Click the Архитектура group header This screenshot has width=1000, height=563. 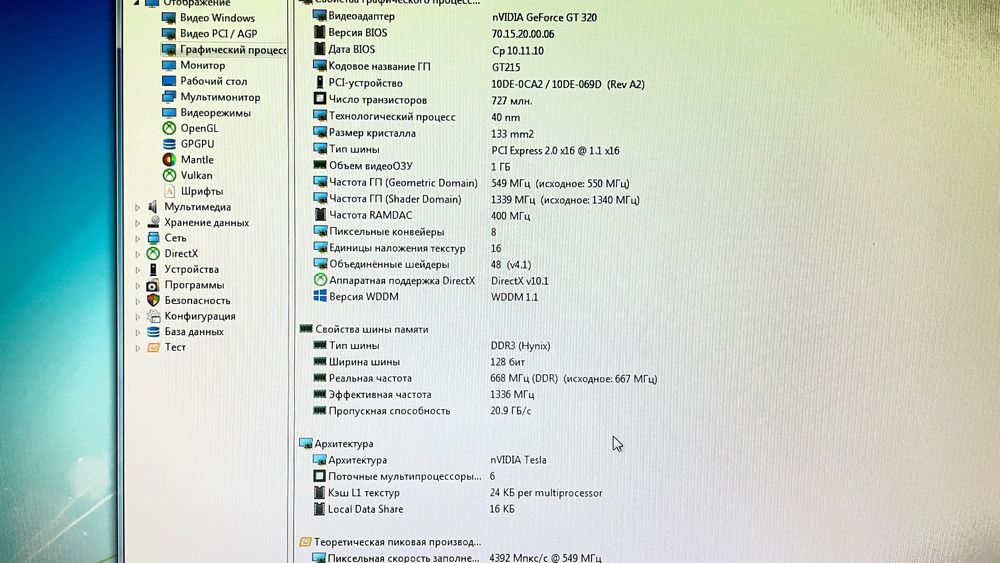337,443
